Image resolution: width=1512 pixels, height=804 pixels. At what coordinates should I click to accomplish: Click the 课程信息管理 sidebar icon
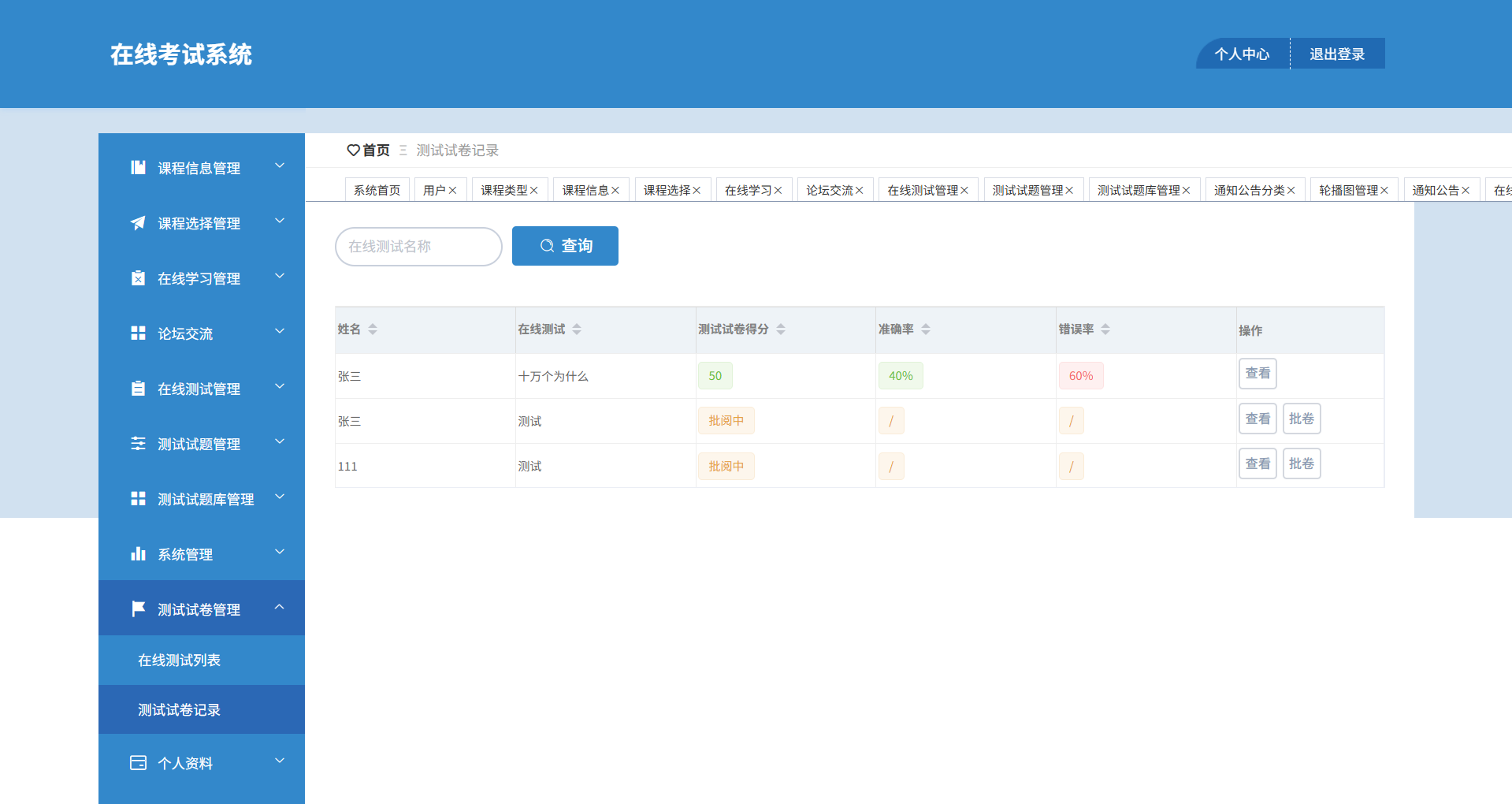pos(138,167)
